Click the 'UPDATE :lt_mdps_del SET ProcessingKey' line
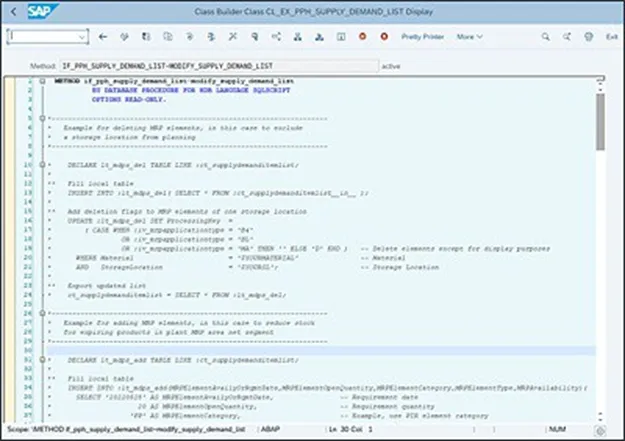This screenshot has height=441, width=625. click(x=149, y=220)
